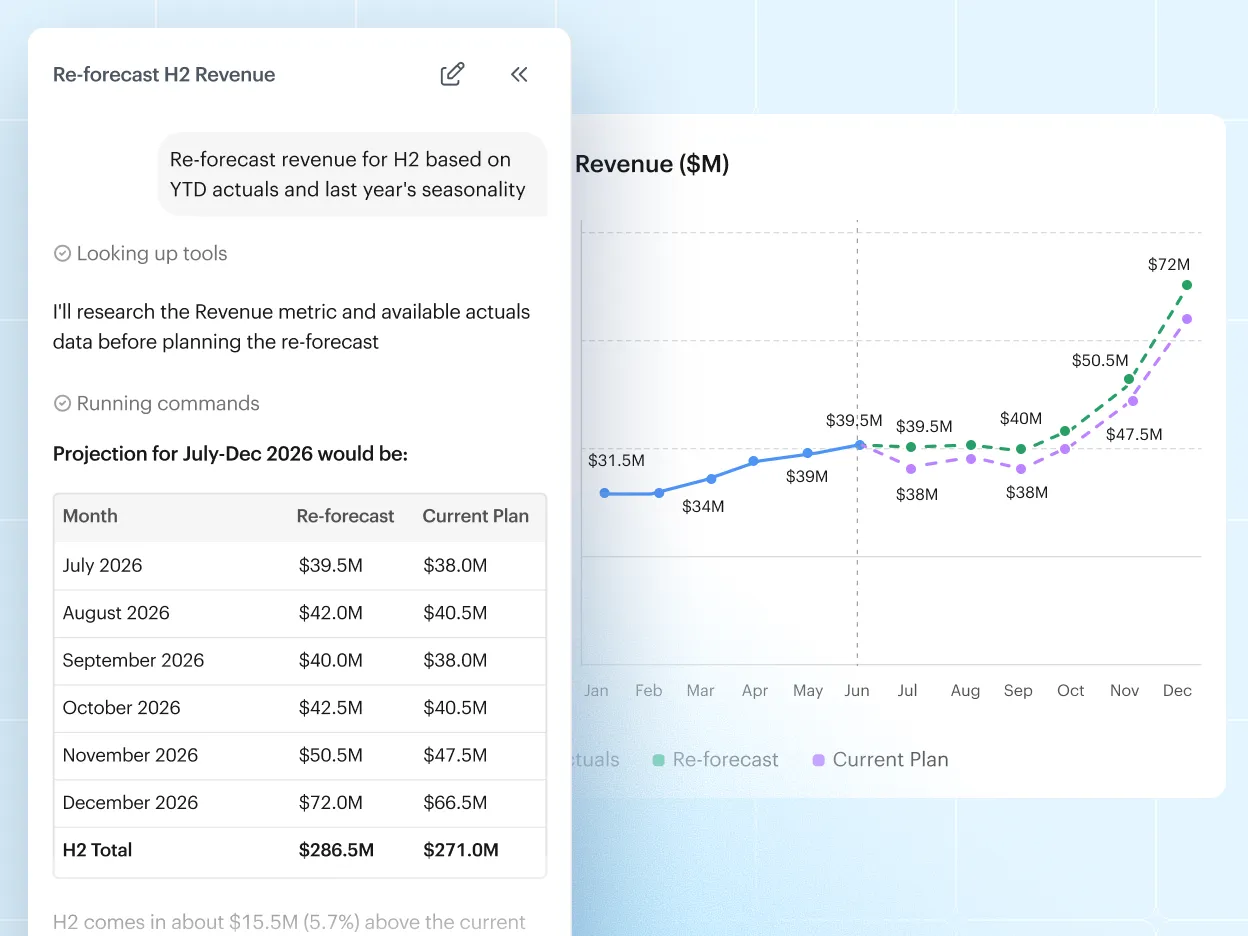Click the $31.5M chart data label
The width and height of the screenshot is (1248, 936).
(616, 461)
